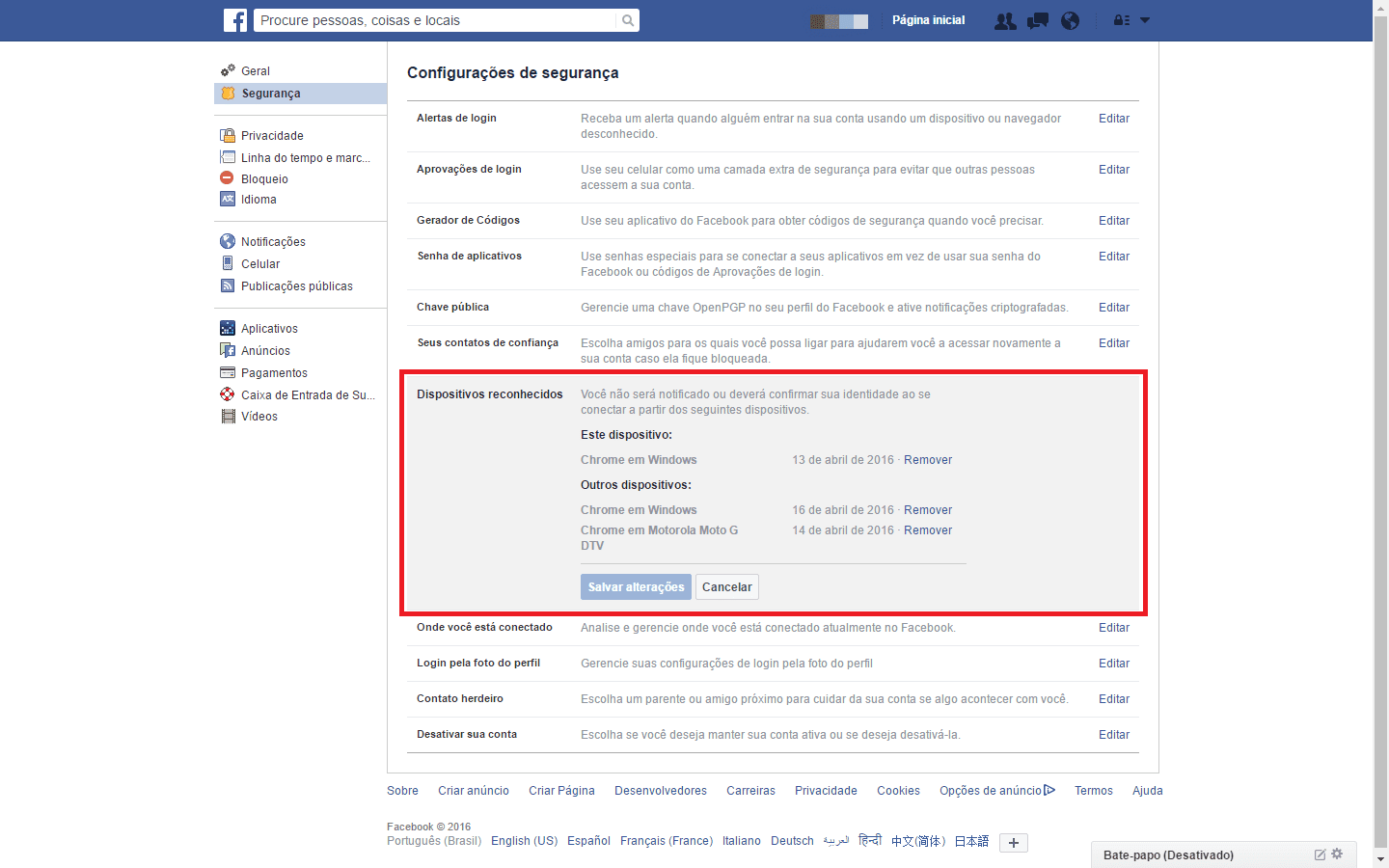The width and height of the screenshot is (1389, 868).
Task: Expand the account menu dropdown arrow
Action: [x=1145, y=20]
